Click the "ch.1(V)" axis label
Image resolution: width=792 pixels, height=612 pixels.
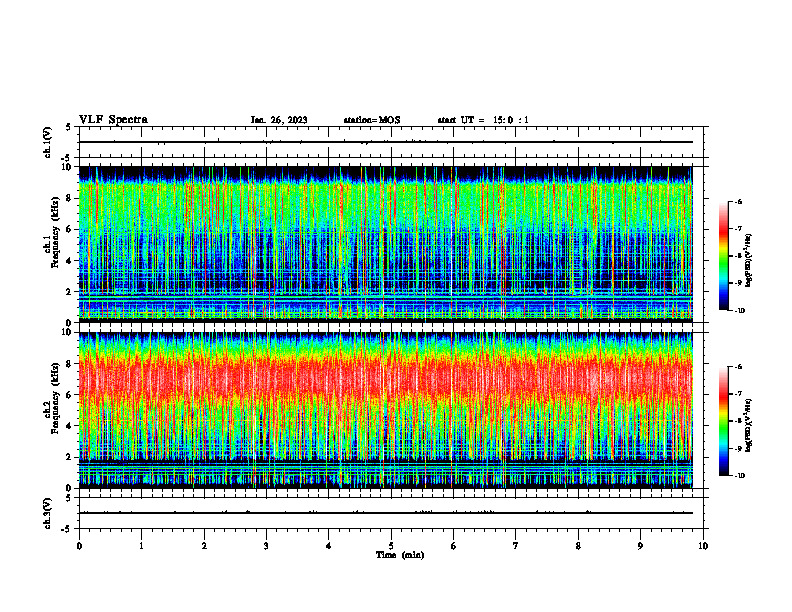click(x=48, y=142)
